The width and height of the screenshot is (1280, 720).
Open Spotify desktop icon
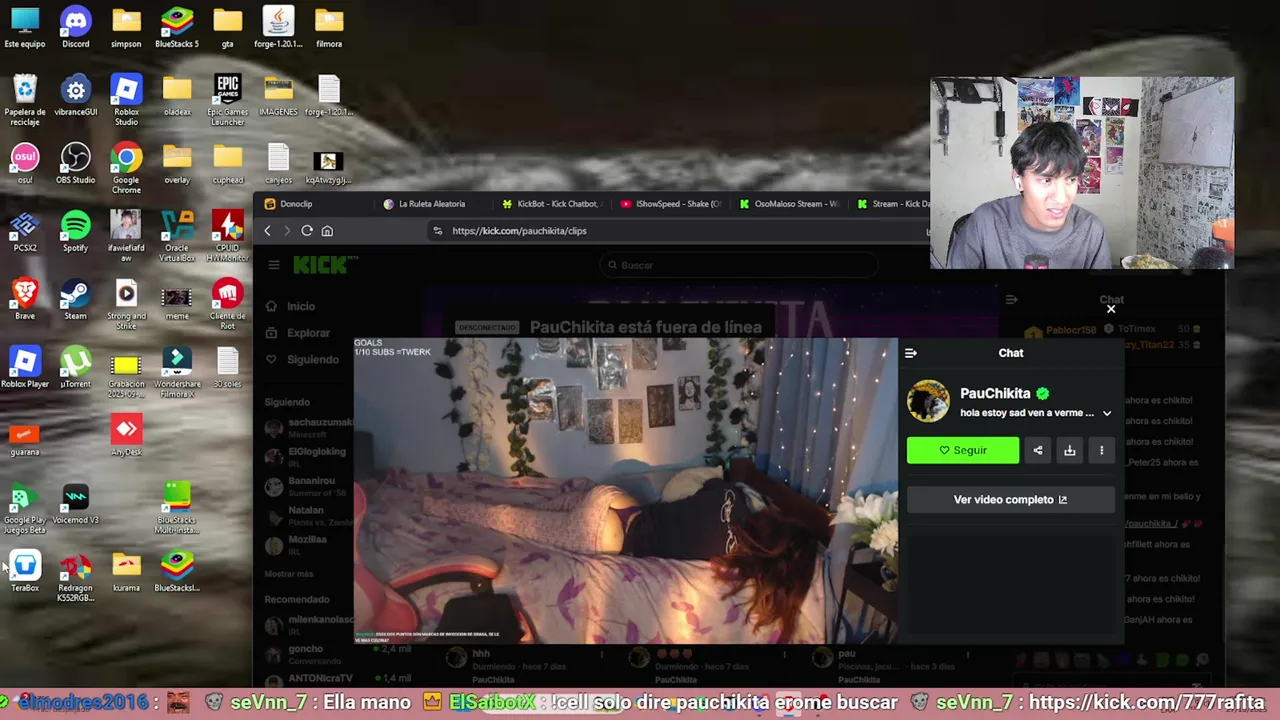pos(76,231)
